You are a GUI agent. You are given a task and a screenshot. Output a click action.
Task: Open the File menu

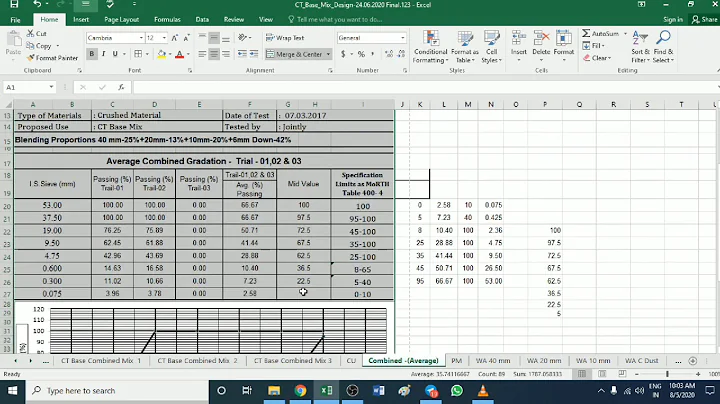(x=15, y=20)
